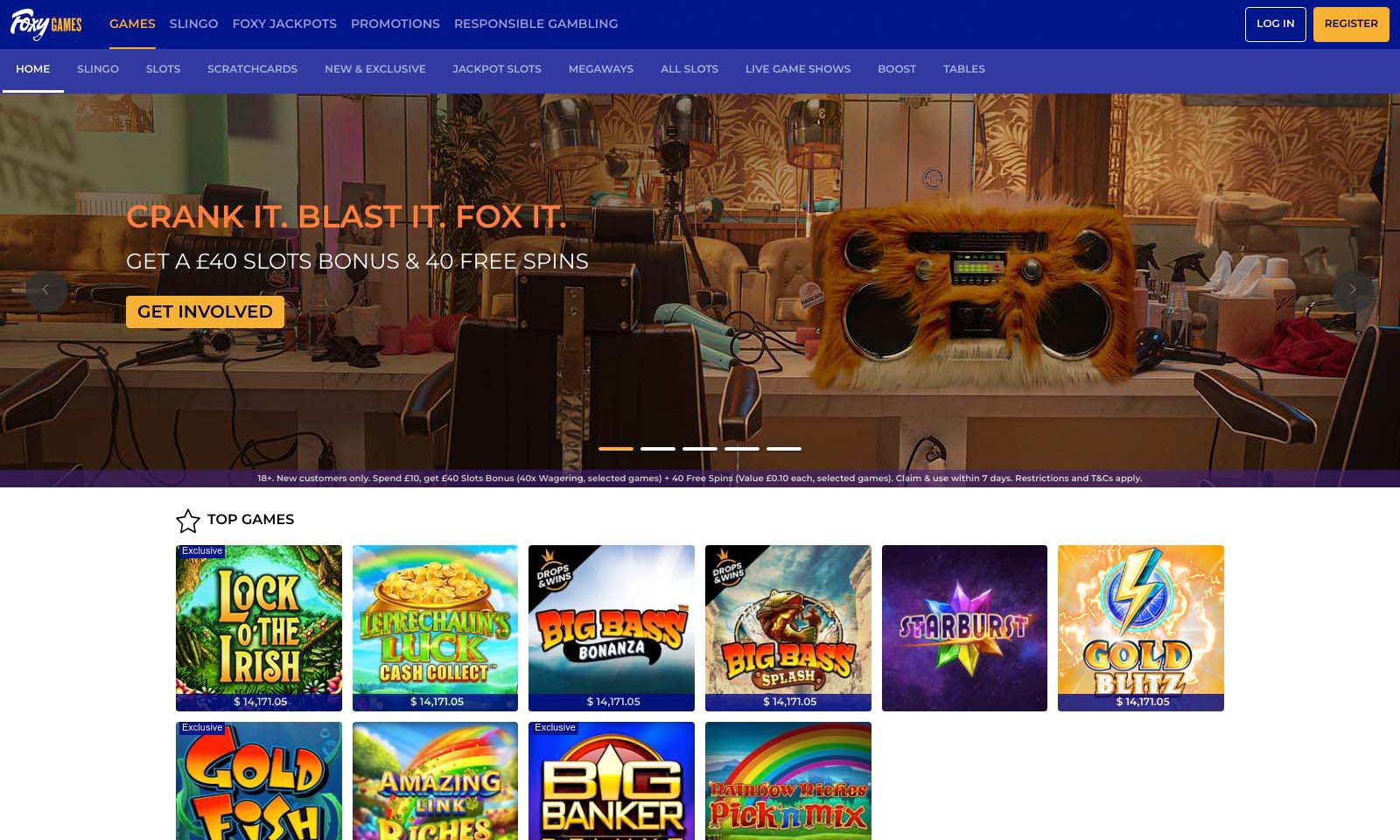
Task: Open the JACKPOT SLOTS category
Action: pyautogui.click(x=496, y=69)
